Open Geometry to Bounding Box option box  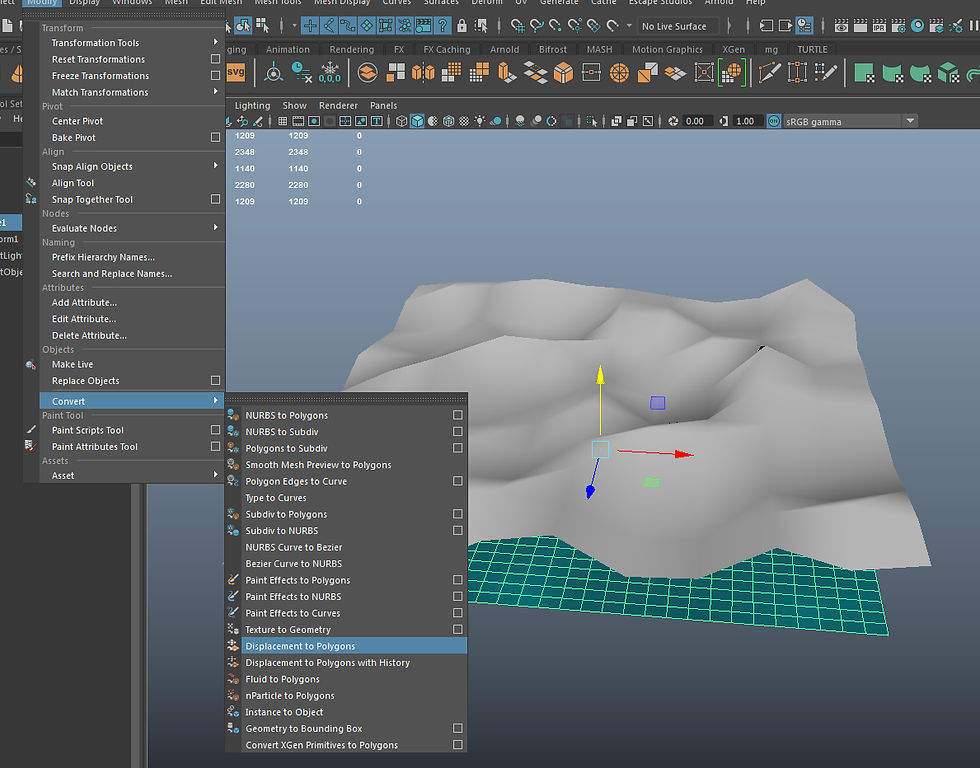click(x=458, y=728)
